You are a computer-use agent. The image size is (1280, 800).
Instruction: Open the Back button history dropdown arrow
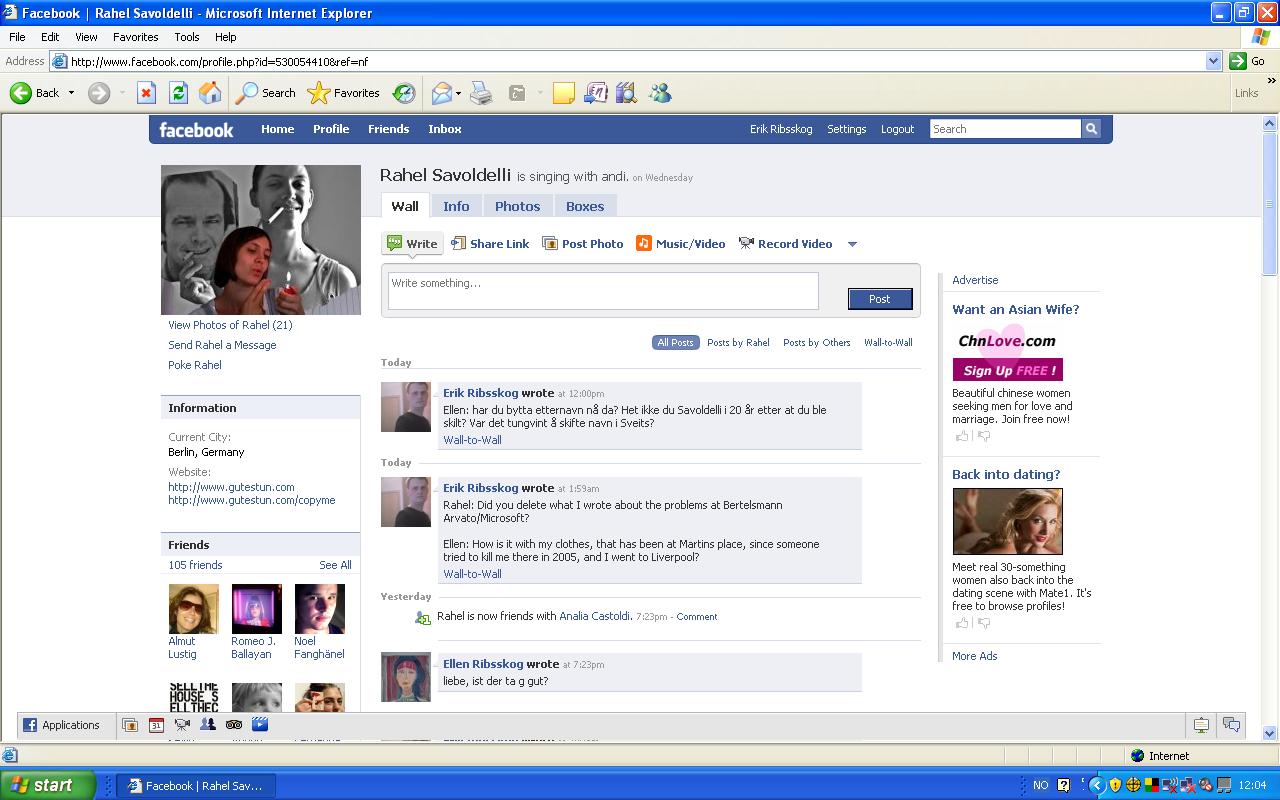point(71,93)
